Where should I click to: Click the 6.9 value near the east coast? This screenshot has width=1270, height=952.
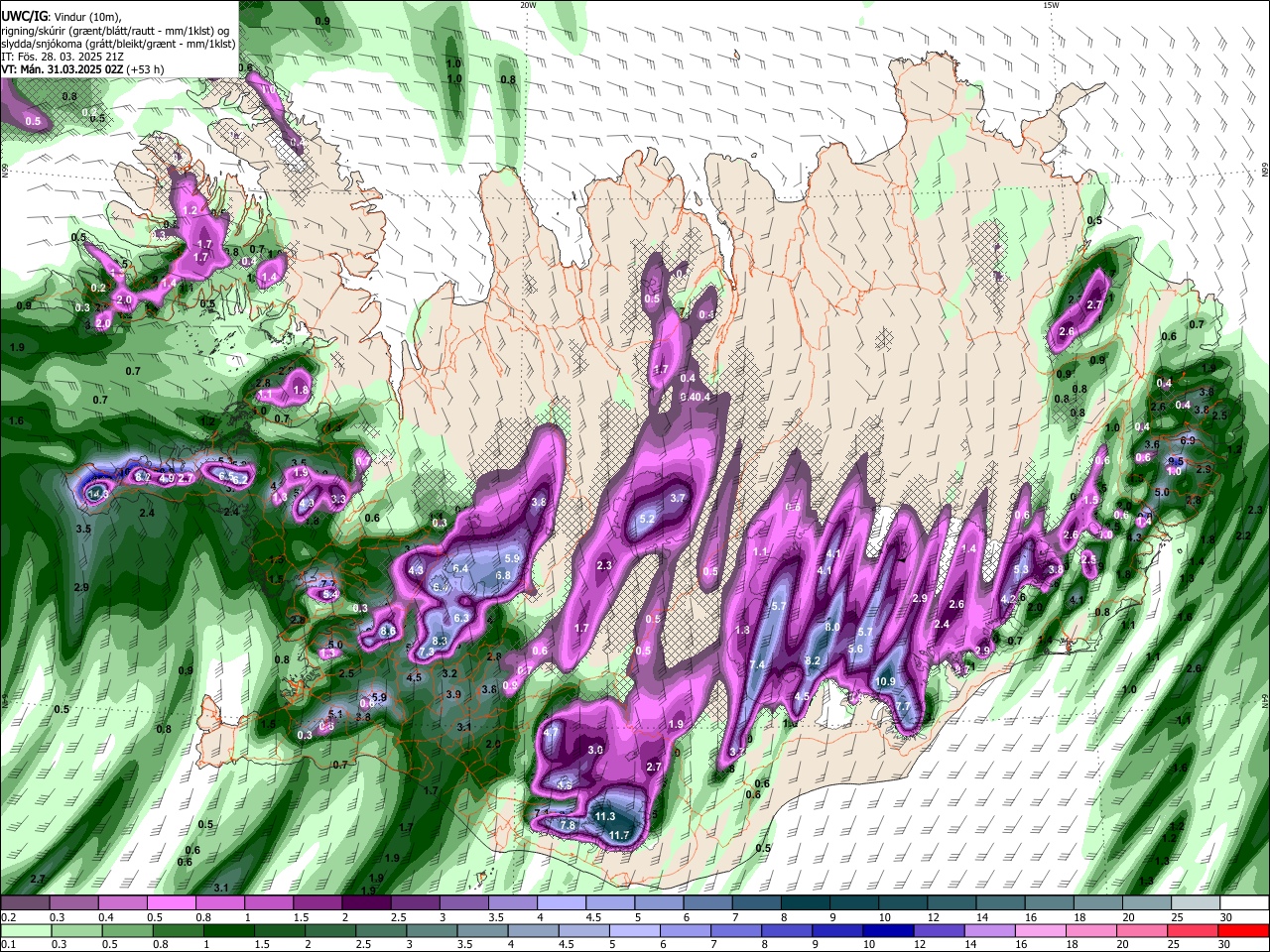click(x=1188, y=440)
